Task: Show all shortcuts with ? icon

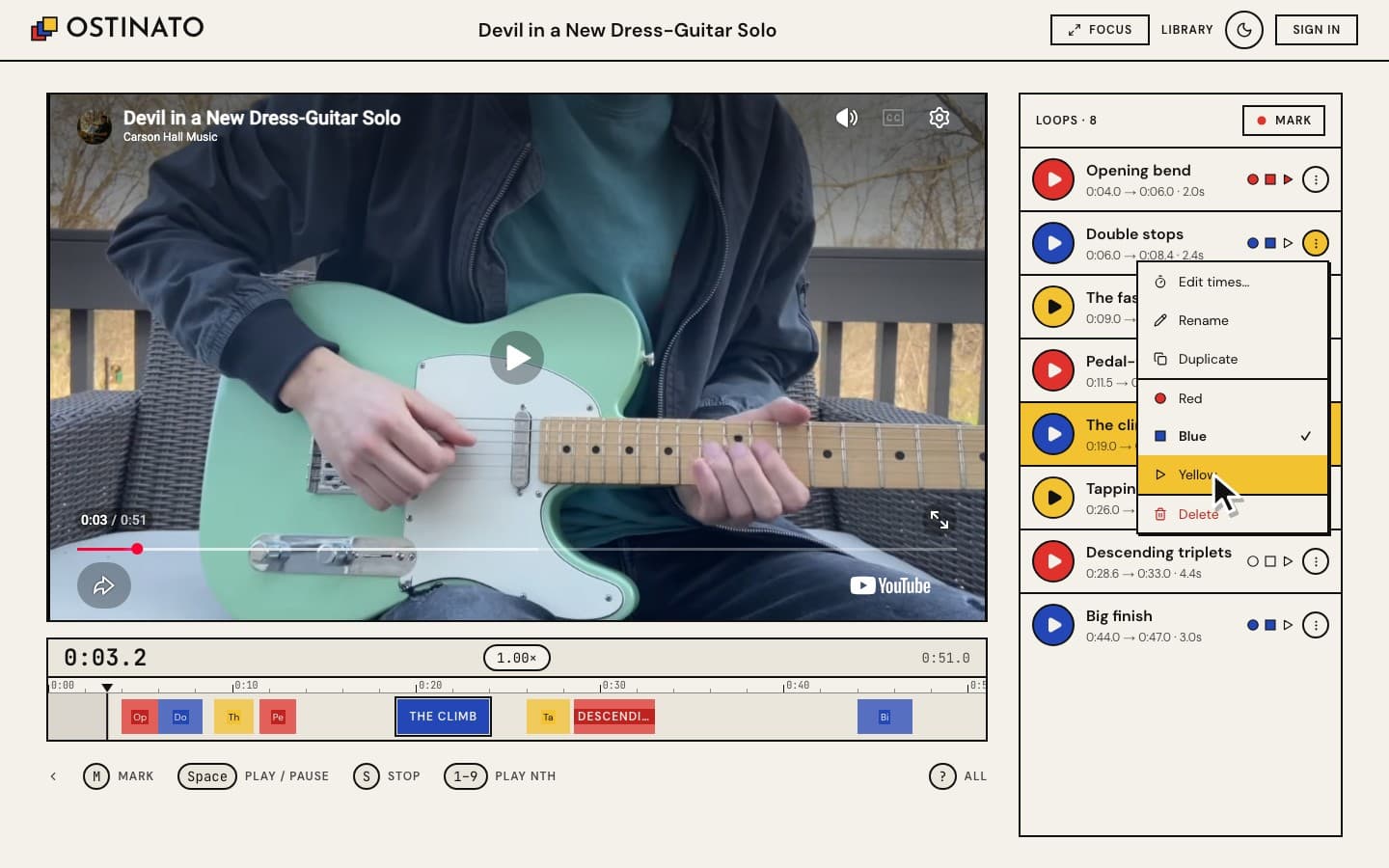Action: (x=942, y=776)
